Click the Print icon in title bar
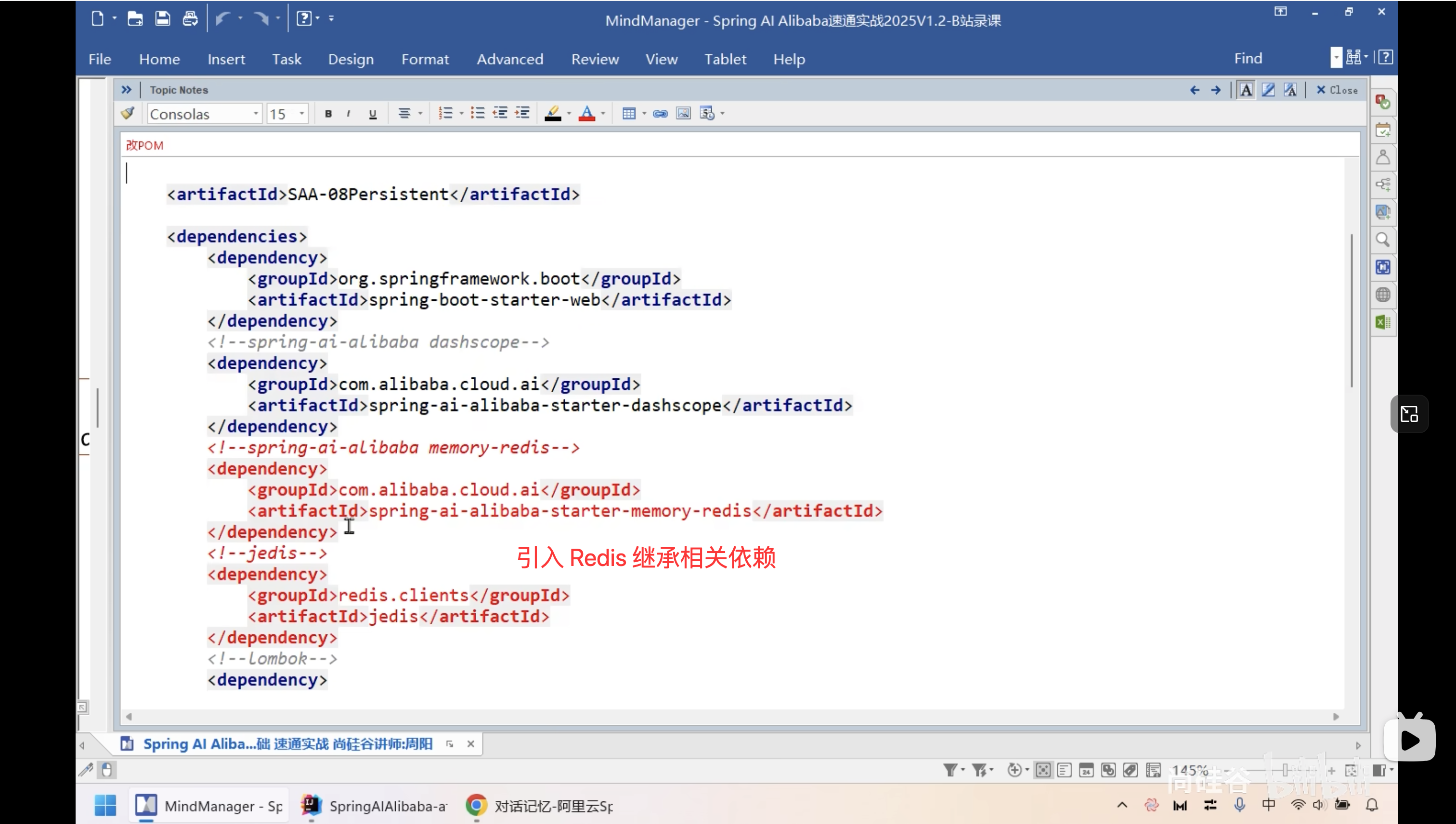This screenshot has height=824, width=1456. (x=190, y=19)
